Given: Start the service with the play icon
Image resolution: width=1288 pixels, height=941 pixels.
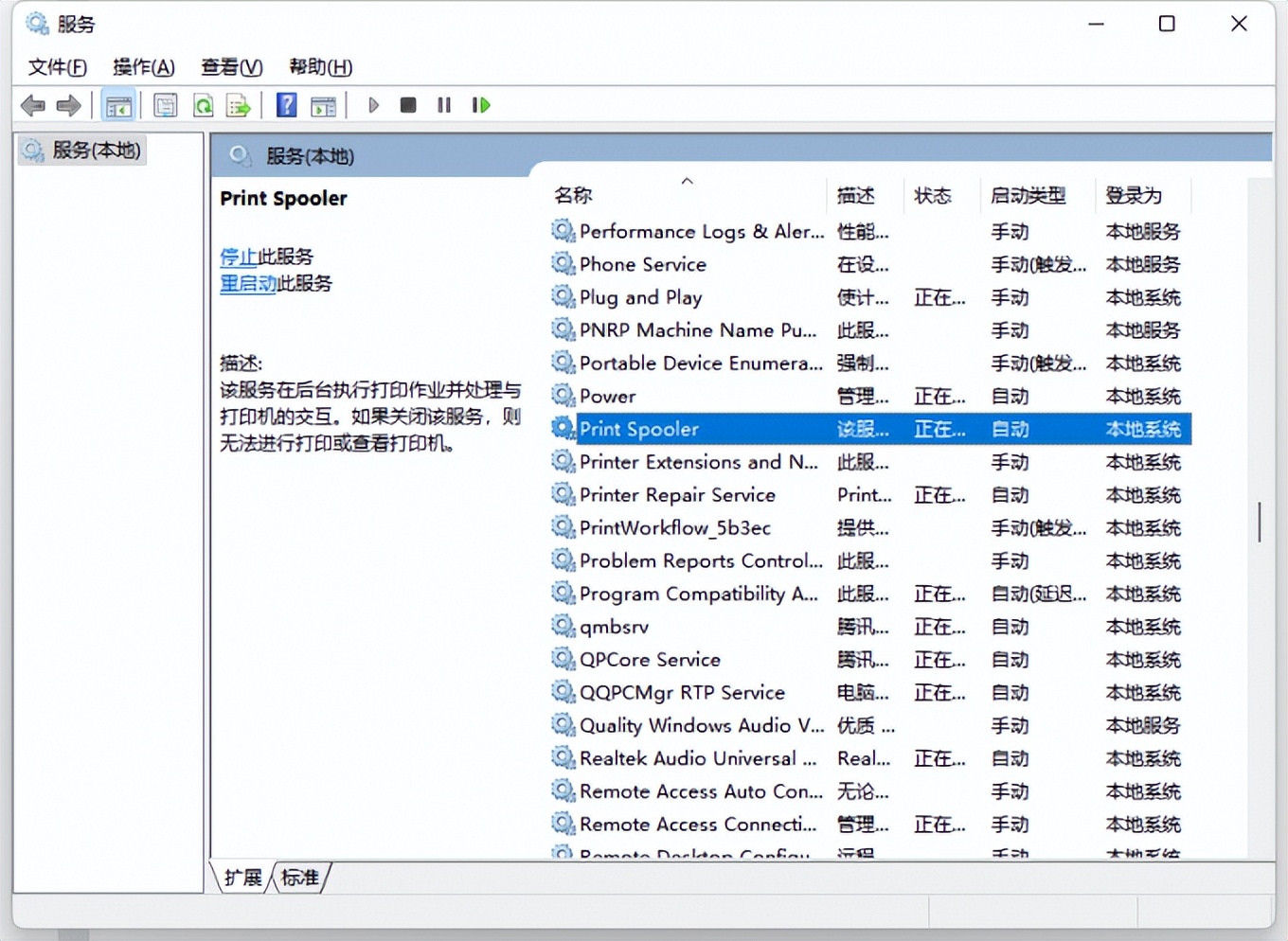Looking at the screenshot, I should coord(373,104).
